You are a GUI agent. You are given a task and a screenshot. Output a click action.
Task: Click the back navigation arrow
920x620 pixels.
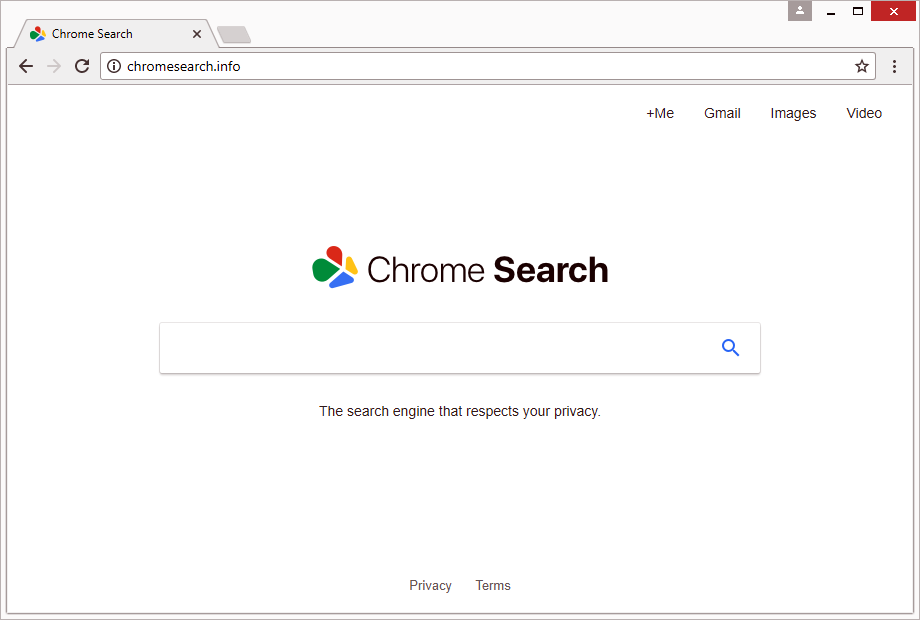(26, 66)
